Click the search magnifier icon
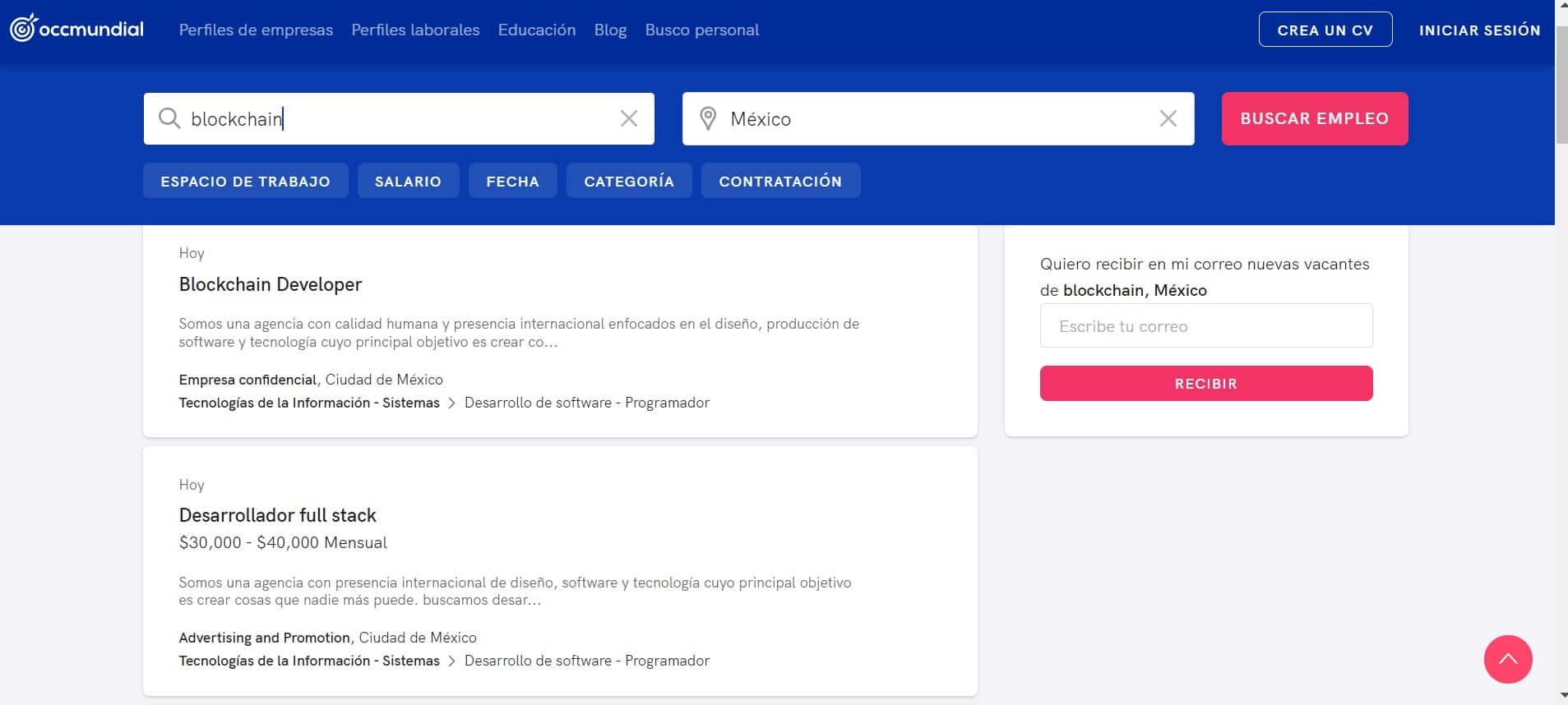Viewport: 1568px width, 705px height. pos(169,118)
